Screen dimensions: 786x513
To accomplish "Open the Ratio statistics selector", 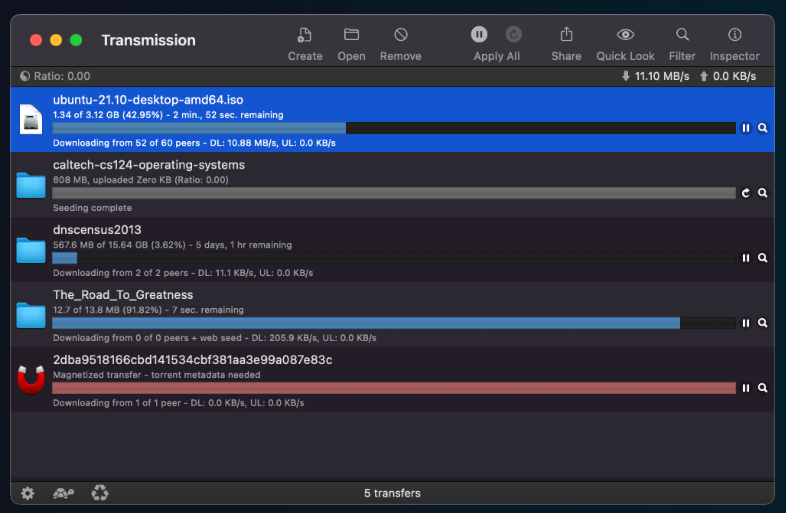I will tap(55, 76).
